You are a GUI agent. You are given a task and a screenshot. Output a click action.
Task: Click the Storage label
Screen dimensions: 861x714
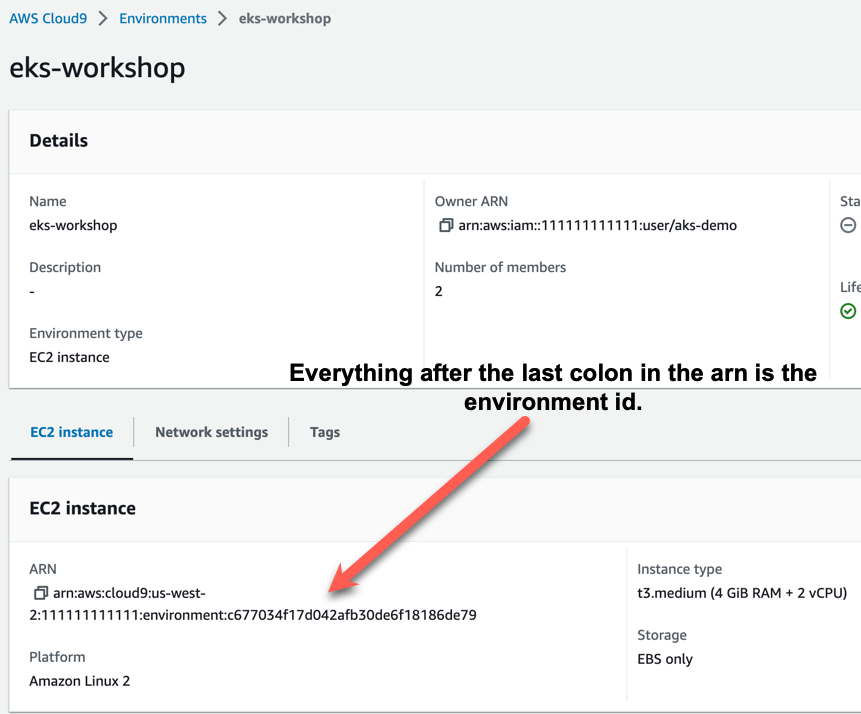coord(662,635)
